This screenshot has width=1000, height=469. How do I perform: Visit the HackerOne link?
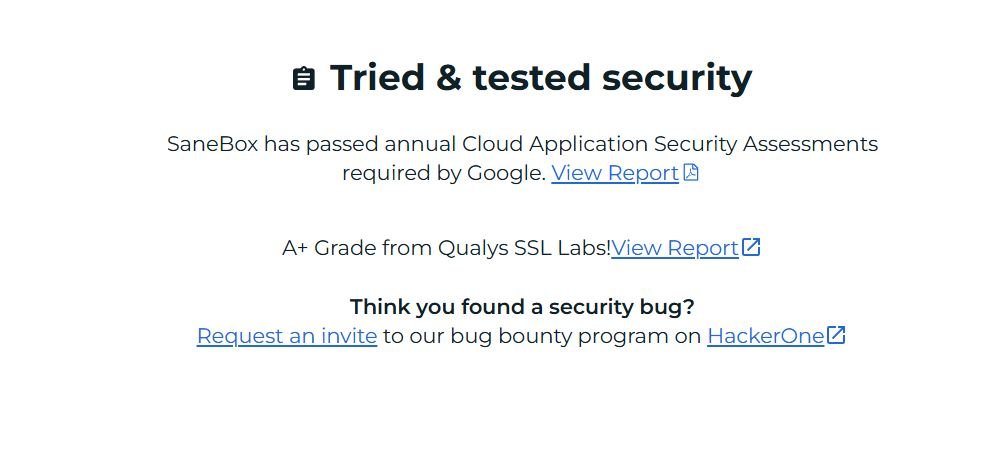[765, 336]
